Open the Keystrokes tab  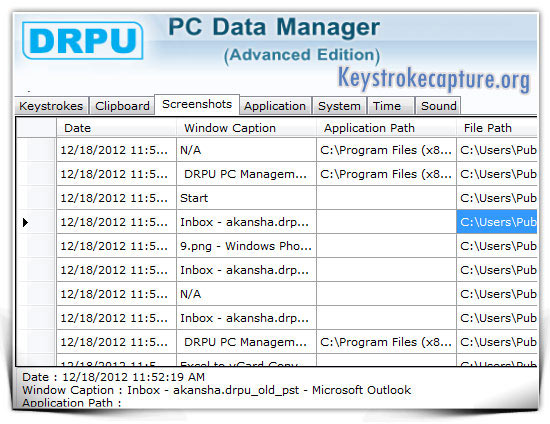tap(51, 106)
